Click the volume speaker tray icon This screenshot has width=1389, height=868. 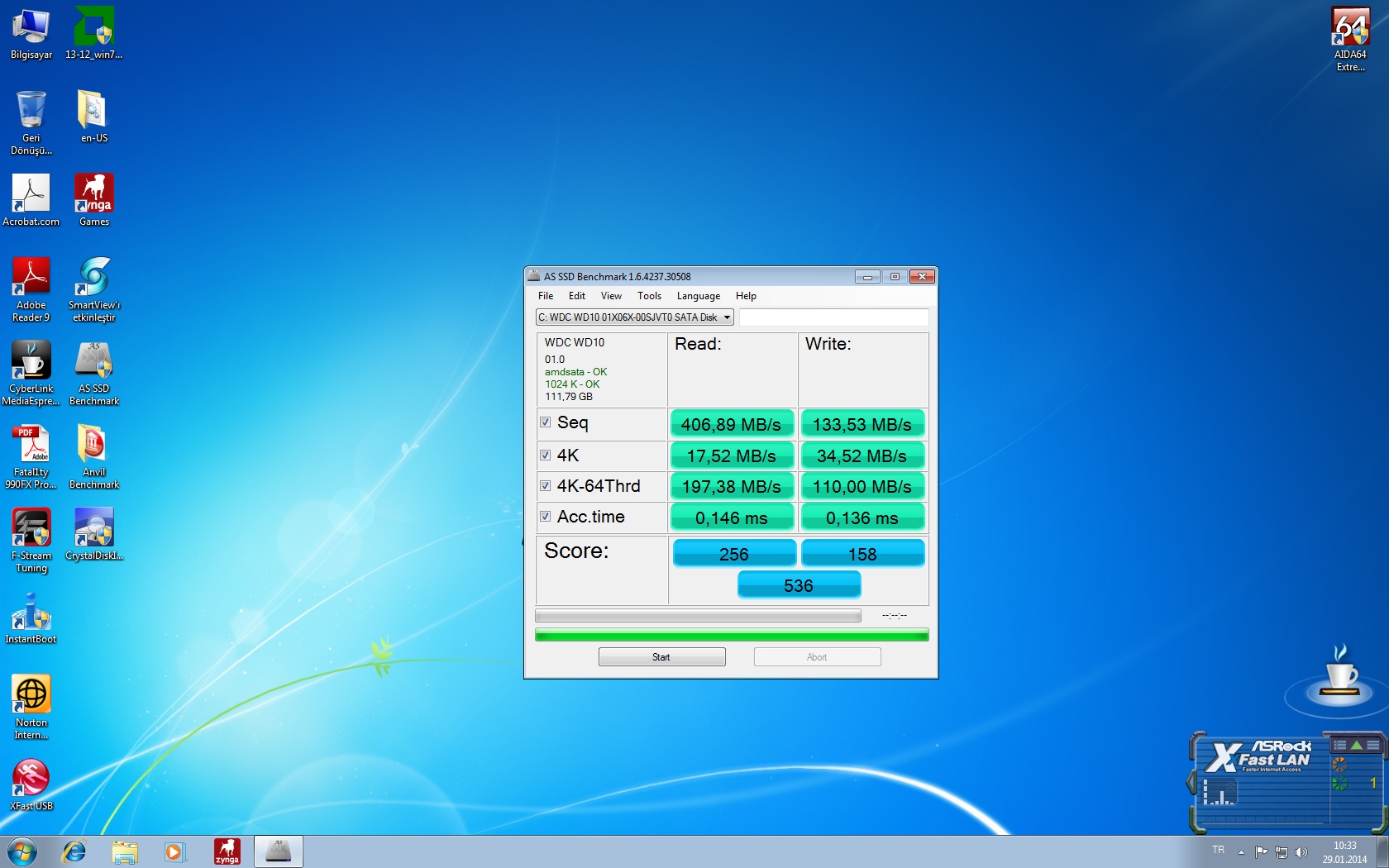(1301, 852)
